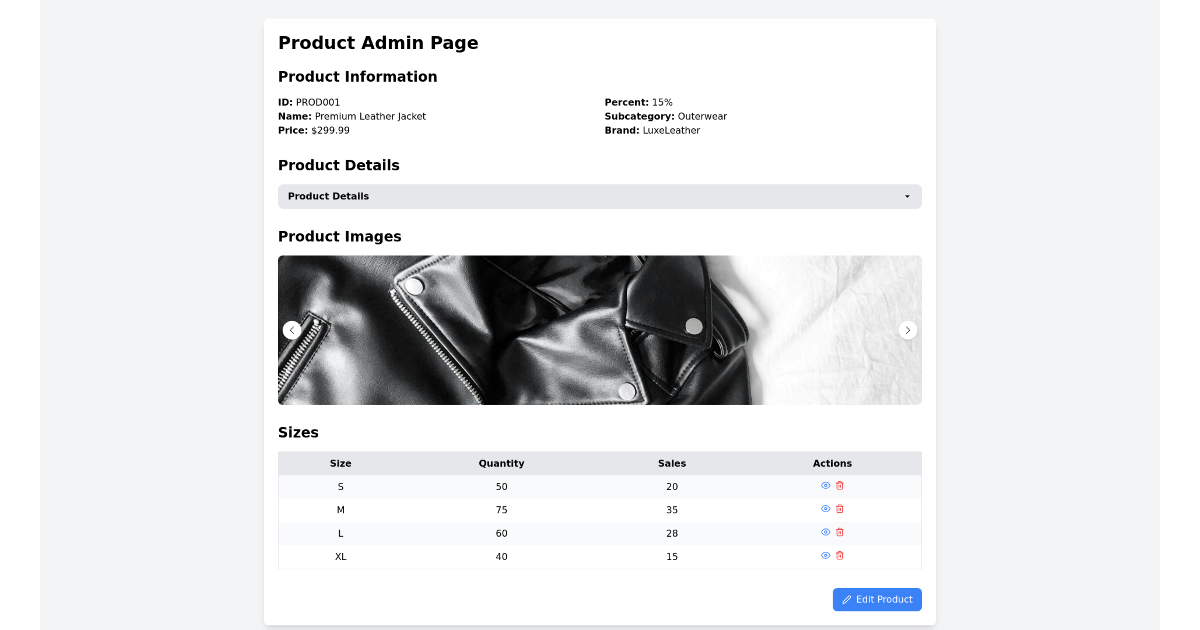Go to the next product image
1200x630 pixels.
(908, 330)
